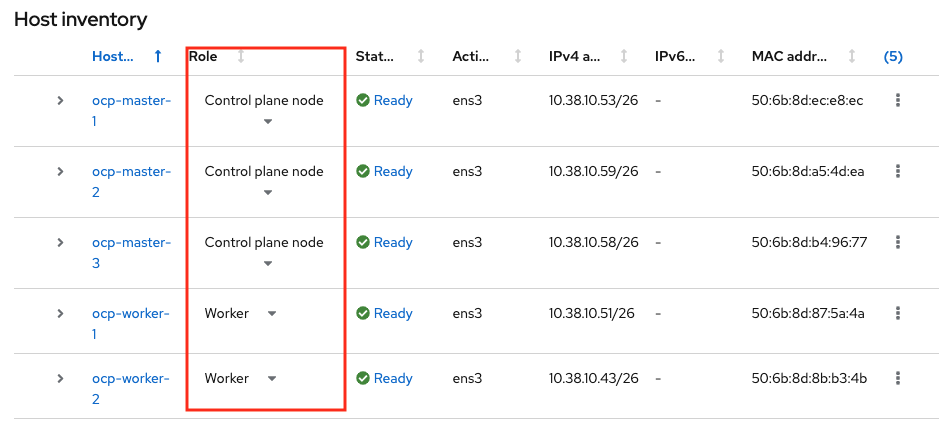
Task: Click Ready status of ocp-master-1
Action: point(392,100)
